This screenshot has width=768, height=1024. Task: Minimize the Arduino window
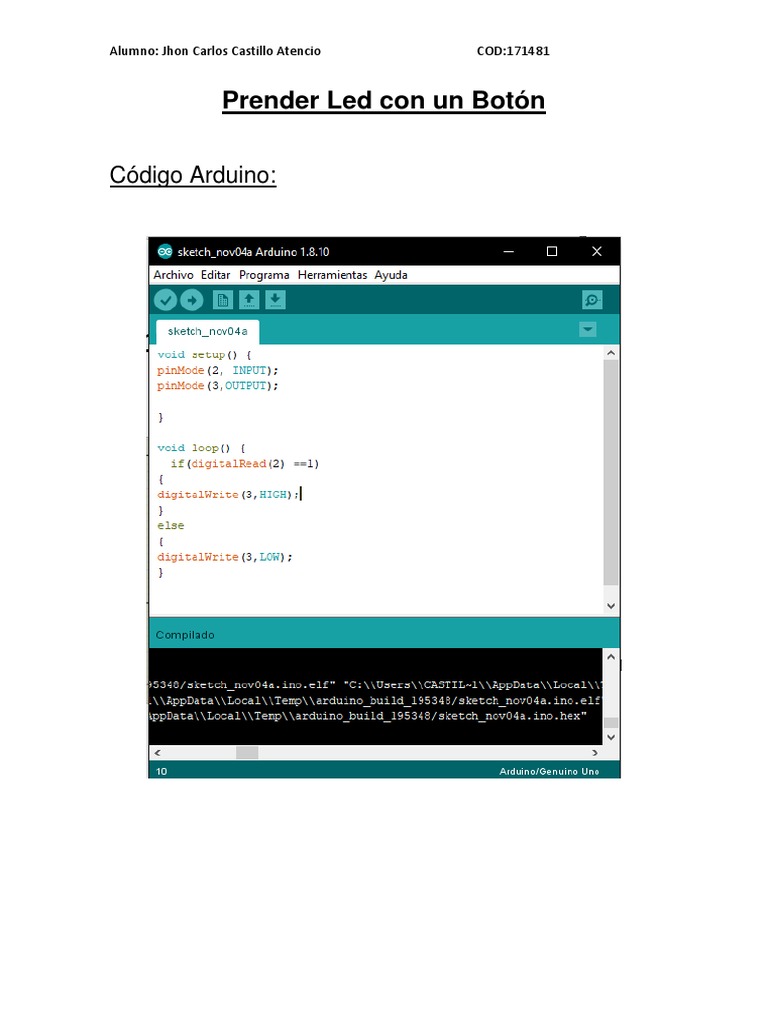509,251
